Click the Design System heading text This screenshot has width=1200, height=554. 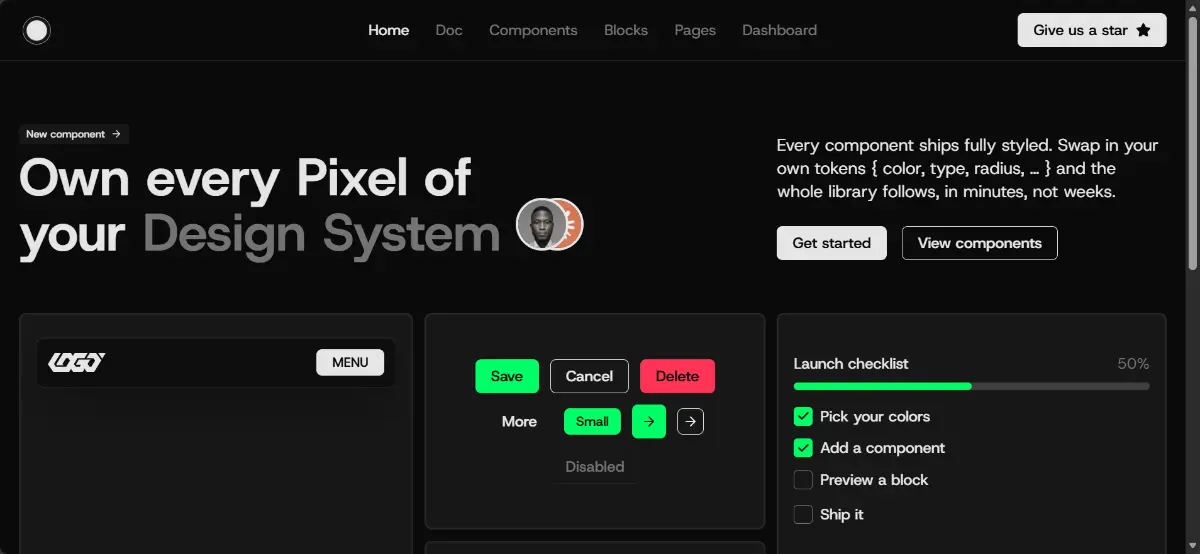coord(321,234)
